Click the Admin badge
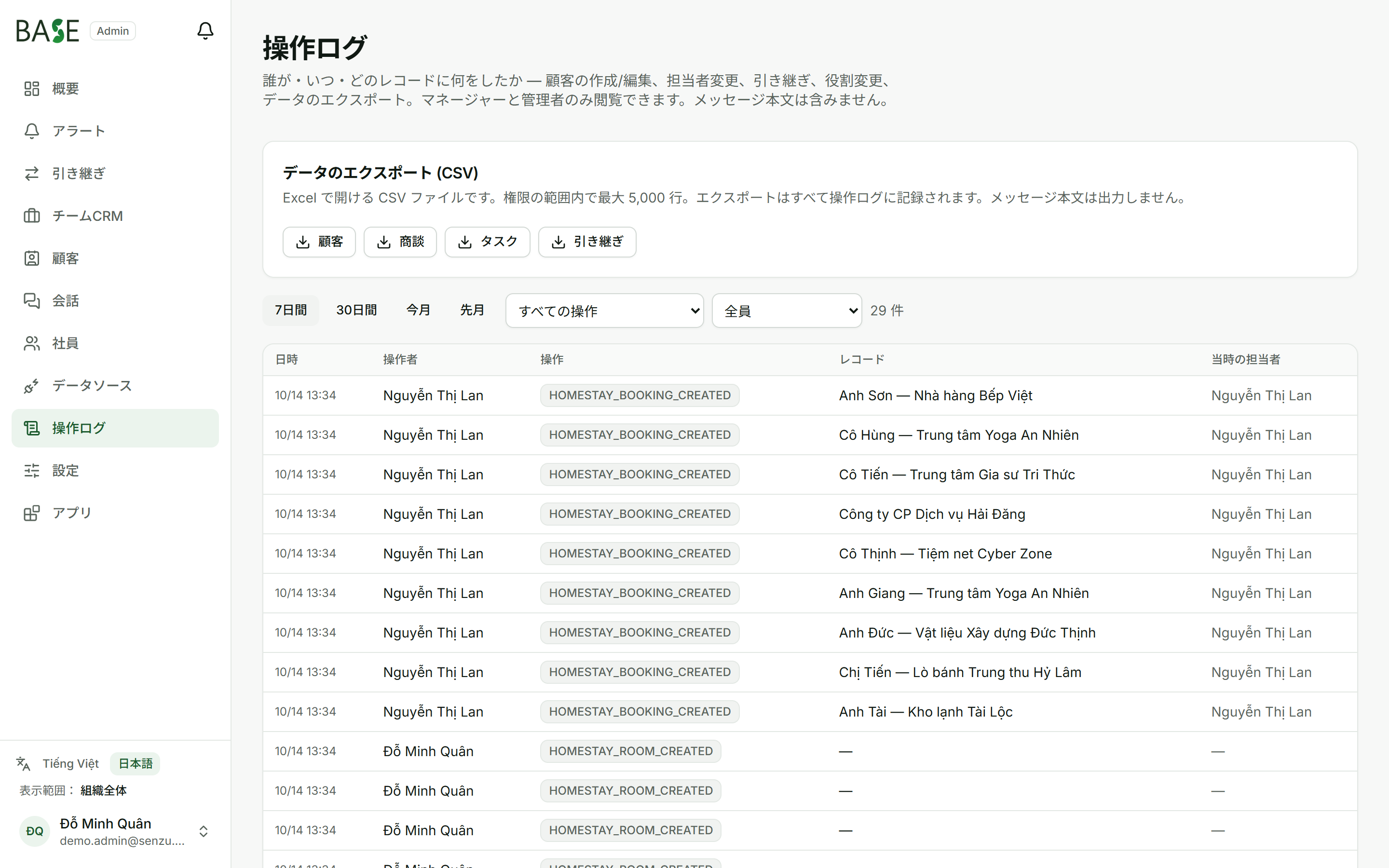Screen dimensions: 1389x868 (x=112, y=31)
